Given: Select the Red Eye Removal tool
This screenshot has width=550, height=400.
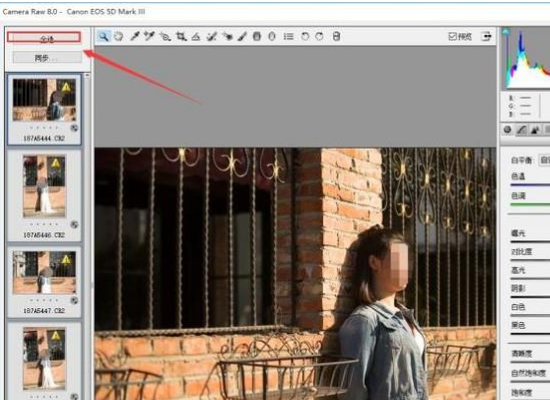Looking at the screenshot, I should [x=227, y=36].
